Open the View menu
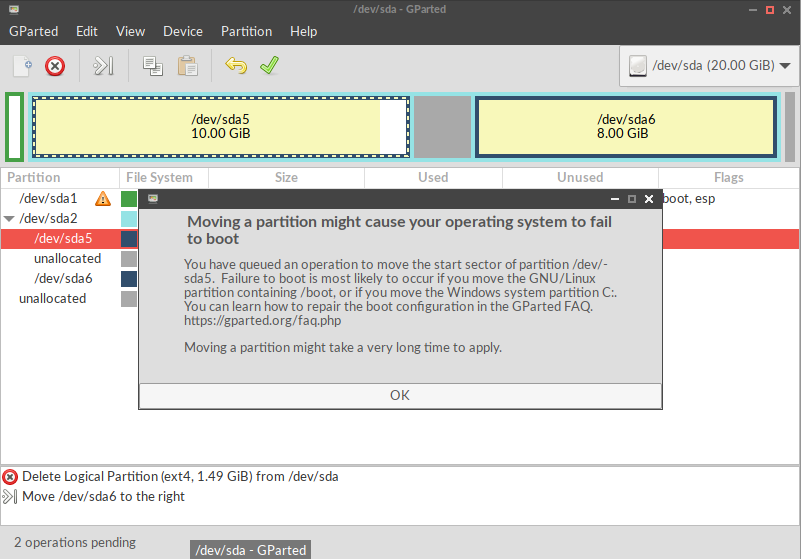The image size is (801, 559). pyautogui.click(x=130, y=31)
